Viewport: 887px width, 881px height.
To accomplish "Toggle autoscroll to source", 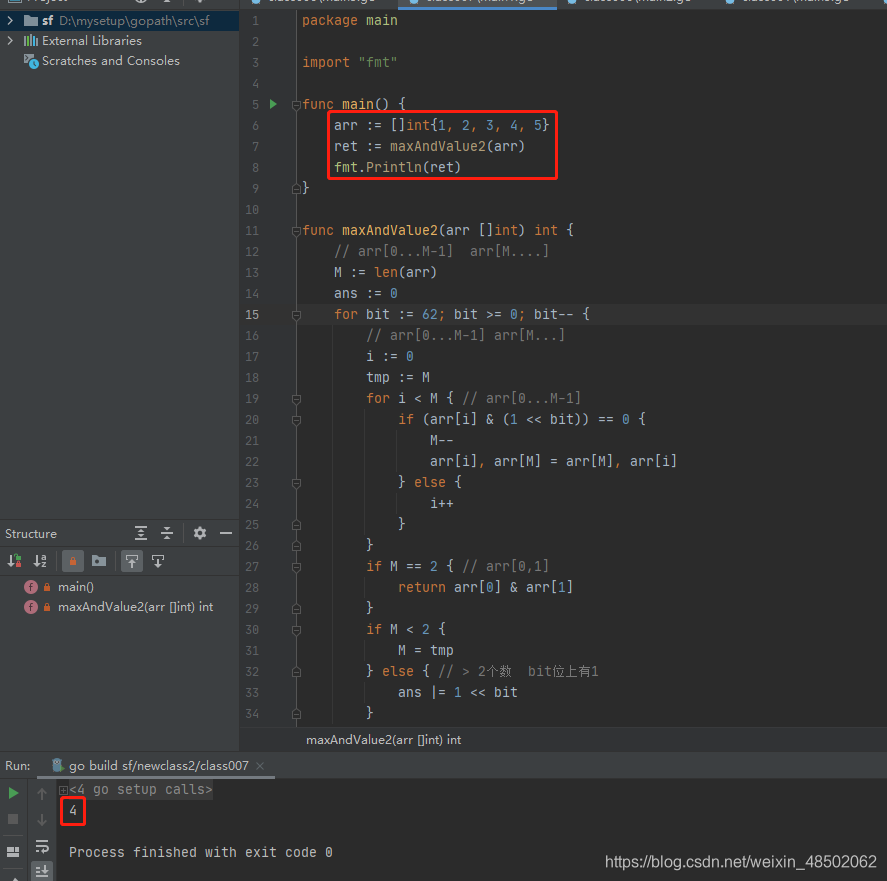I will pos(132,561).
